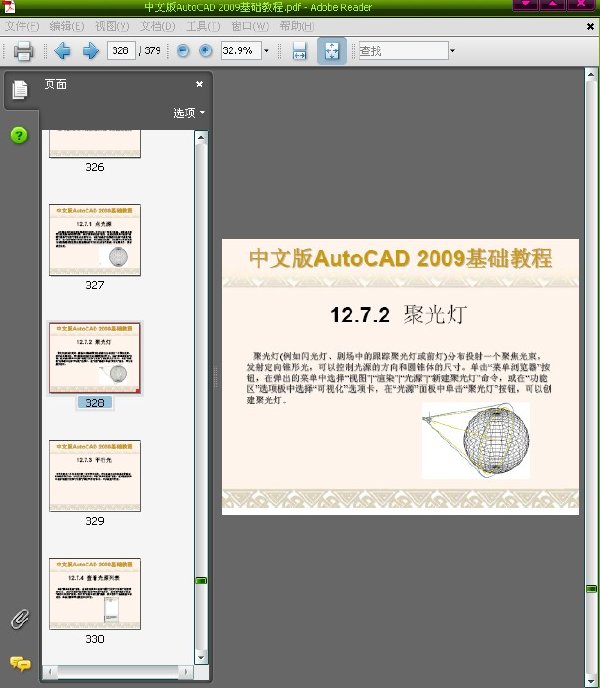Click the thumbnail label 327
Viewport: 600px width, 688px height.
[95, 285]
